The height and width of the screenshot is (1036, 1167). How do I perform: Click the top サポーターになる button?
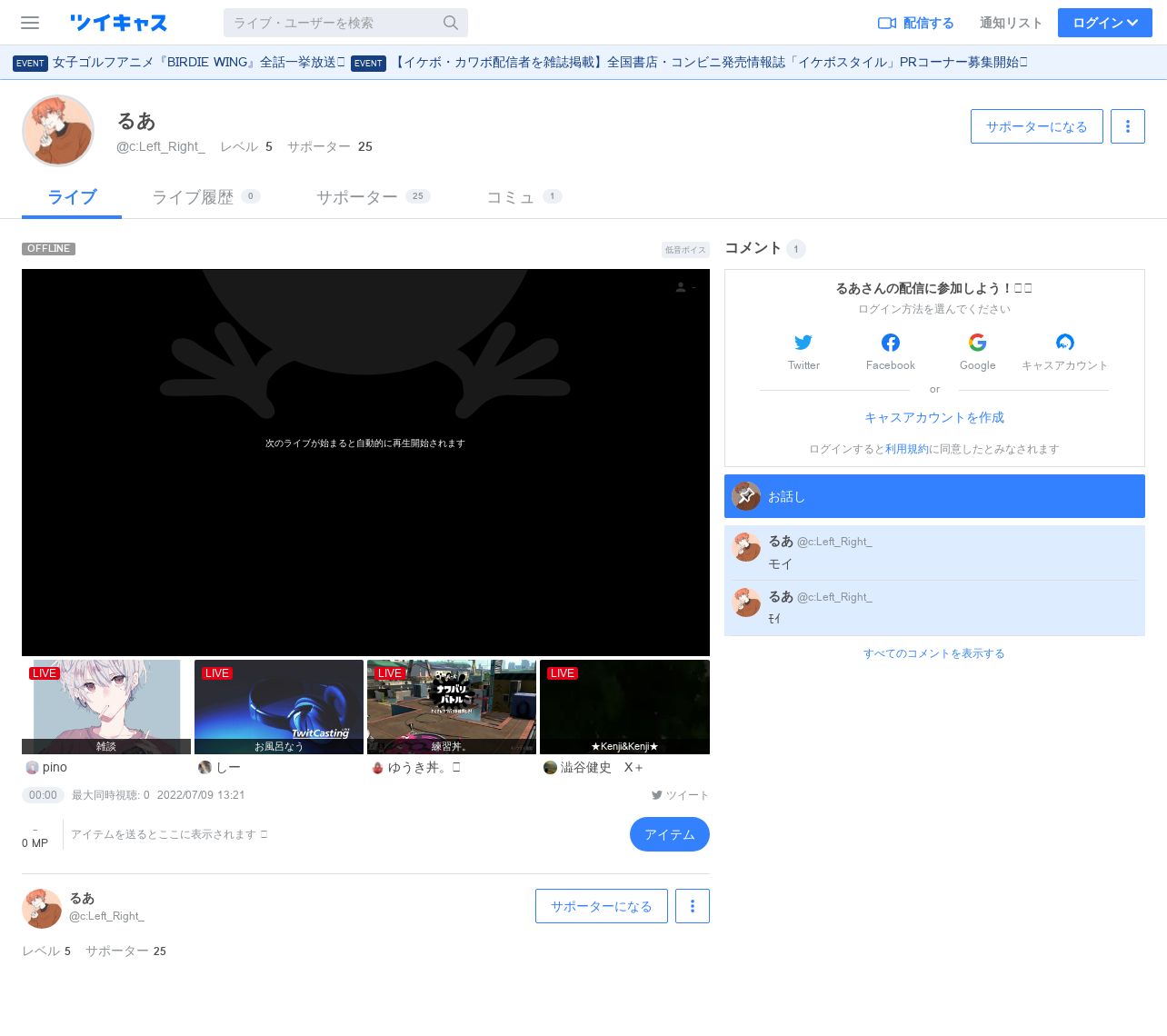click(1037, 126)
